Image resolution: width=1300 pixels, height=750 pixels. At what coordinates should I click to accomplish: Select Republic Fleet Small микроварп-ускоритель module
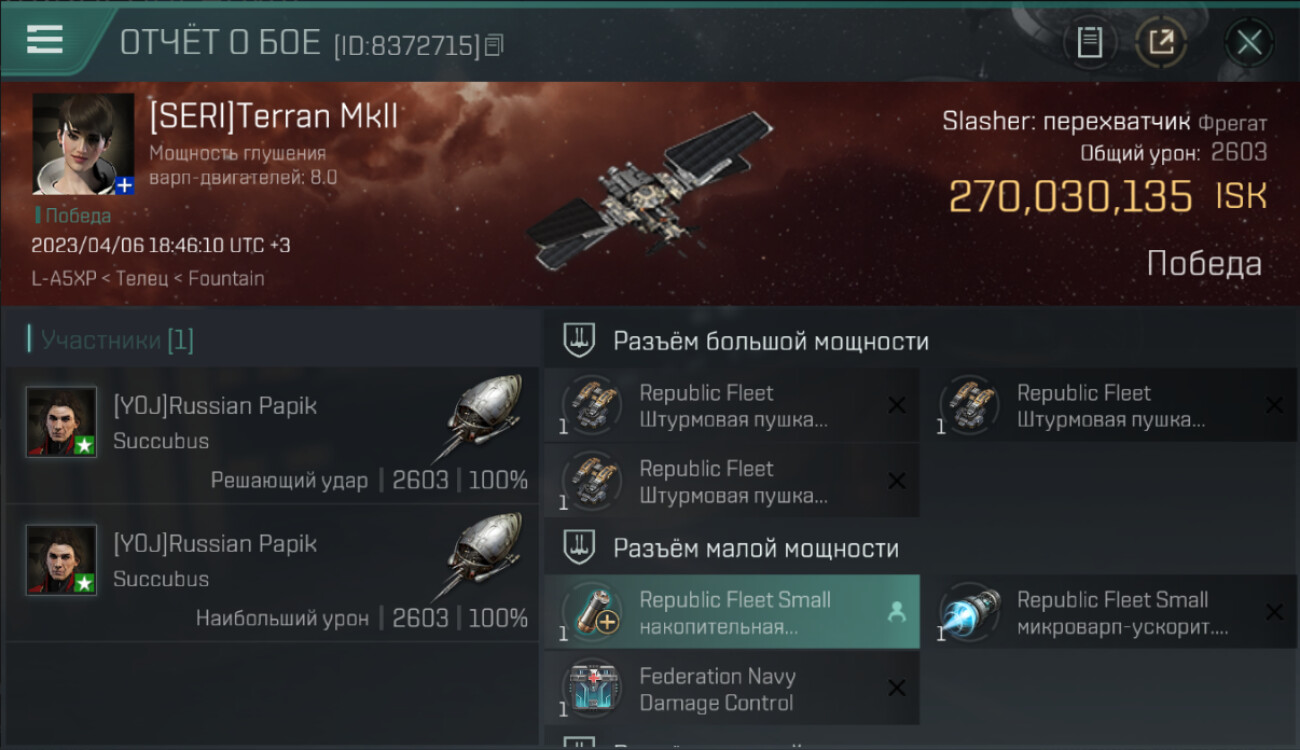(1109, 613)
